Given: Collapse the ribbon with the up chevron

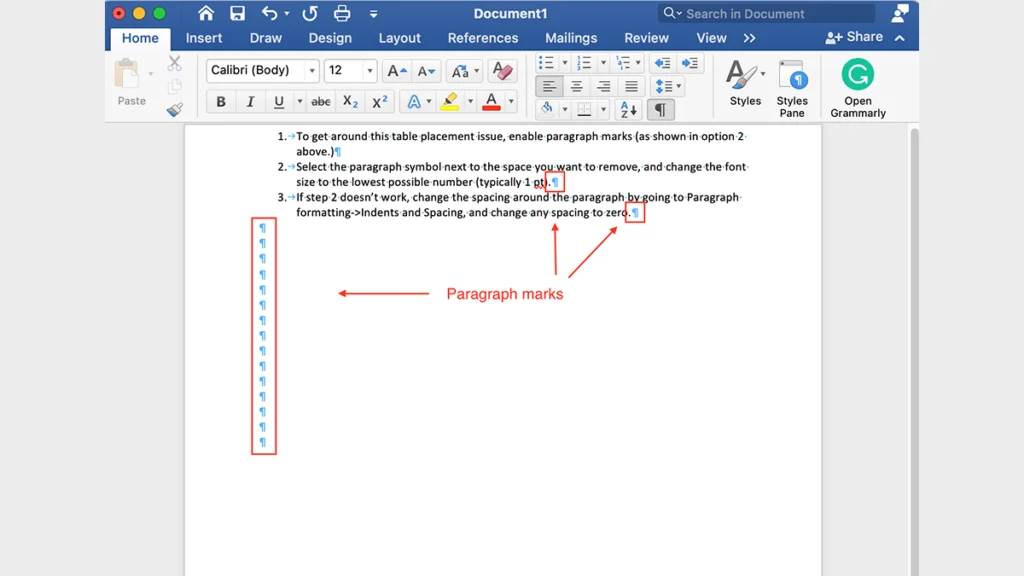Looking at the screenshot, I should pos(900,38).
